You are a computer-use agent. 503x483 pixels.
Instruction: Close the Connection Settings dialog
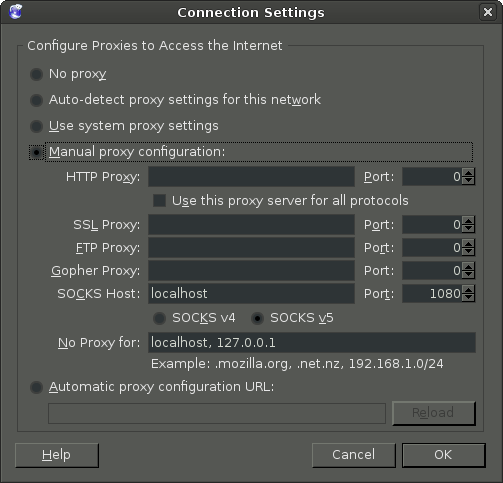[488, 12]
